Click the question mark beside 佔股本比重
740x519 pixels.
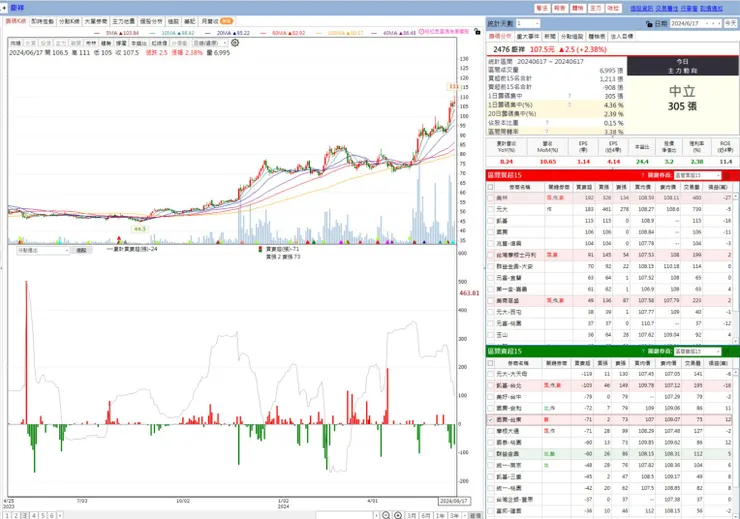[547, 123]
